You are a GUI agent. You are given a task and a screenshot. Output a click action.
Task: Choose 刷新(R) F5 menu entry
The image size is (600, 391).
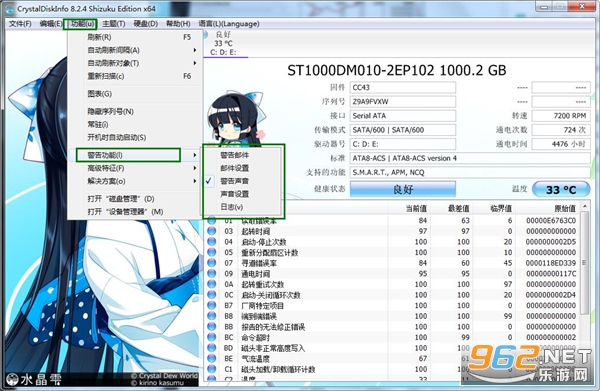click(x=134, y=37)
